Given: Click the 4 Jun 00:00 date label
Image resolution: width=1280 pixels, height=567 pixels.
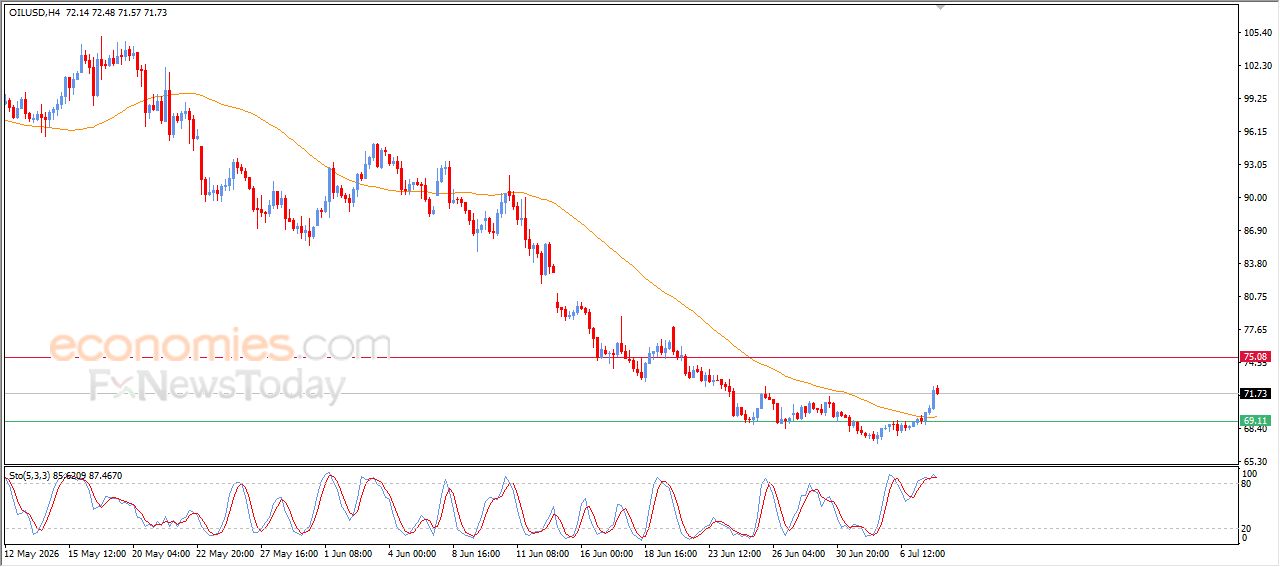Looking at the screenshot, I should (x=411, y=553).
